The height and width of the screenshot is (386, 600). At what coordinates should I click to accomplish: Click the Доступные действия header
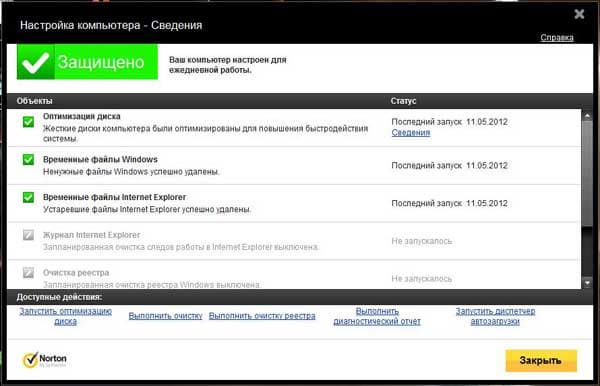point(59,297)
